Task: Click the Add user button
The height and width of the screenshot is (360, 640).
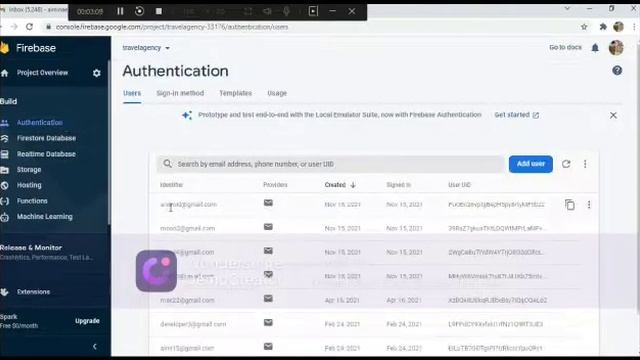Action: coord(531,164)
